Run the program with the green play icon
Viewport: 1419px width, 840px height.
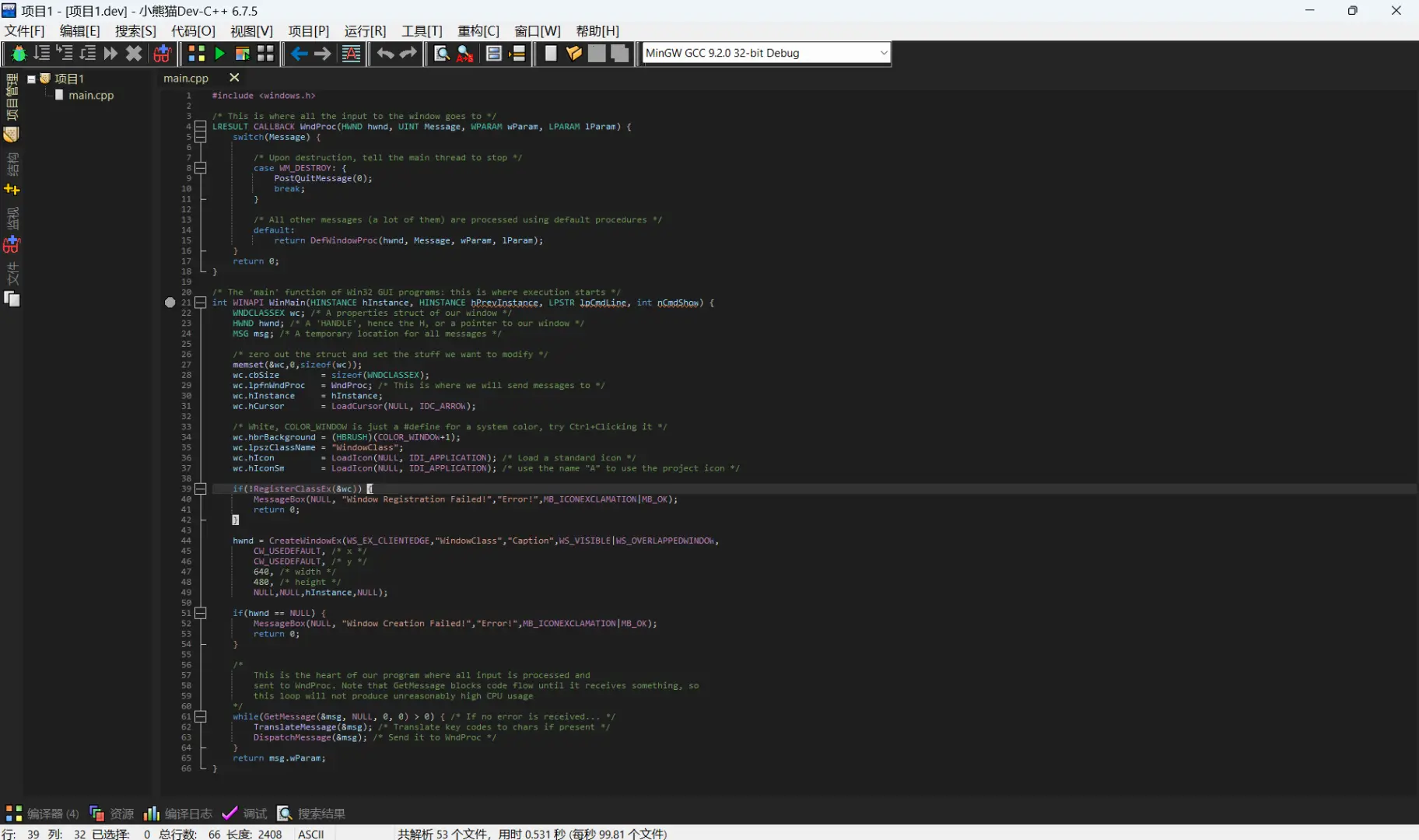(x=220, y=53)
